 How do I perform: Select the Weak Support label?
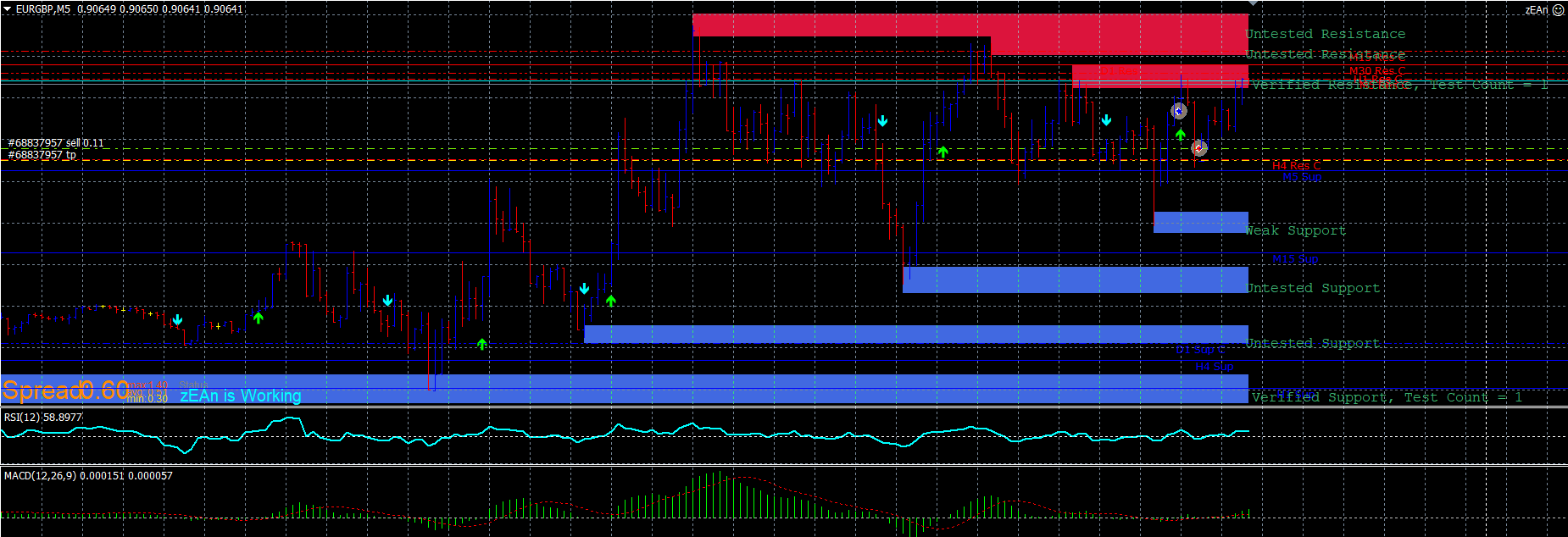click(1295, 230)
